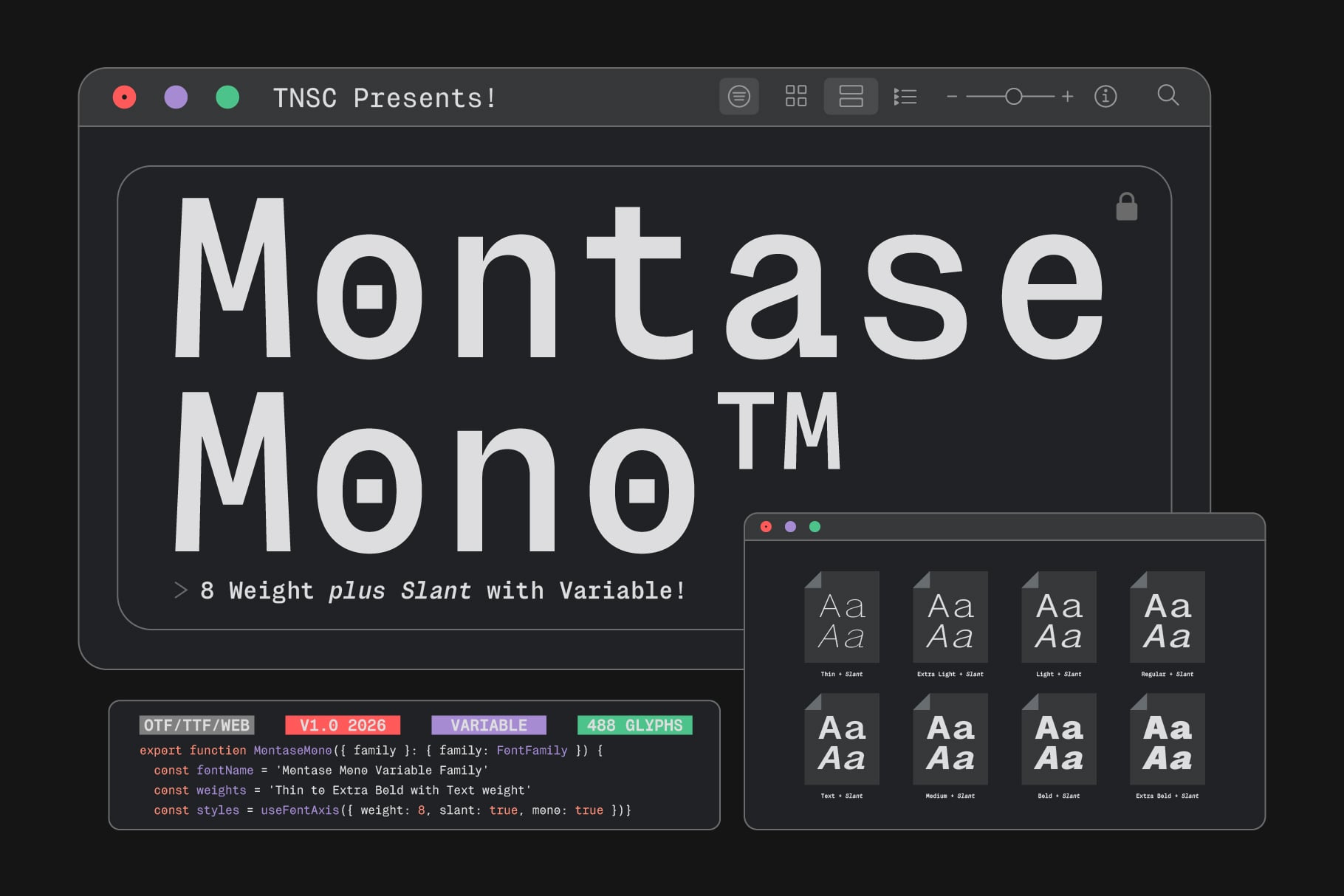
Task: Click the '8 Weight plus Slant with Variable!' line
Action: pos(443,590)
